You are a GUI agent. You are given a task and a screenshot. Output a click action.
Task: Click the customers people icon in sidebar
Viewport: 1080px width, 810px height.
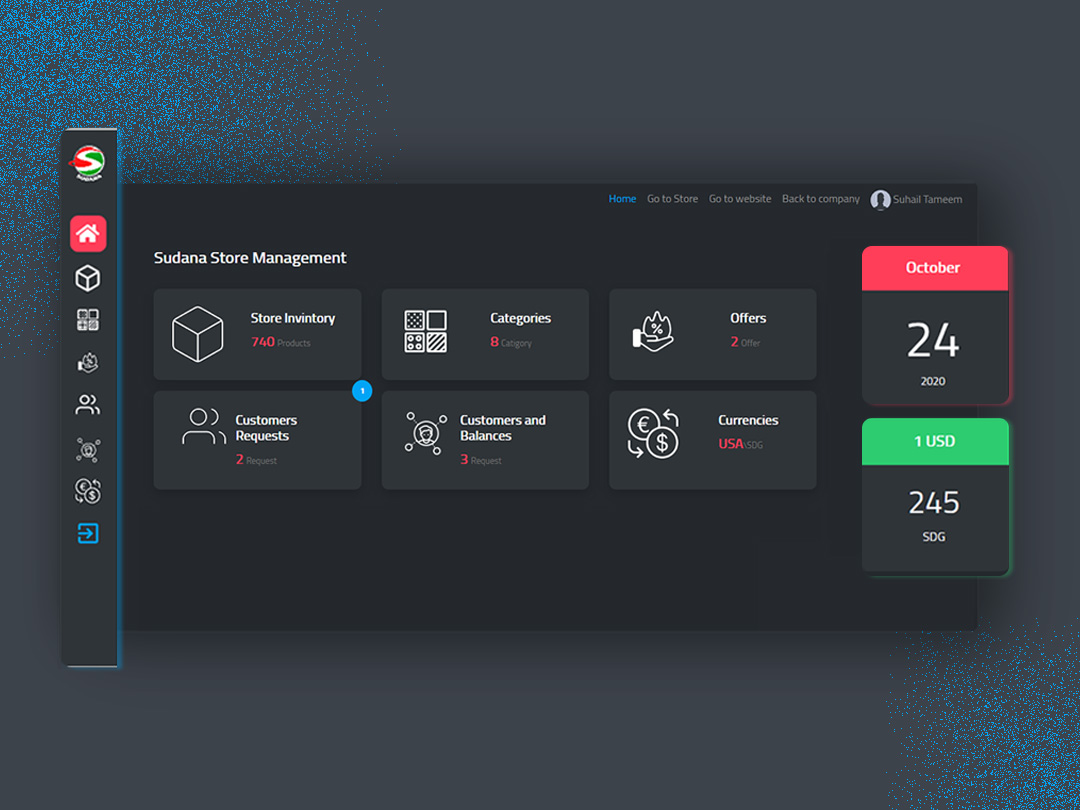click(88, 405)
